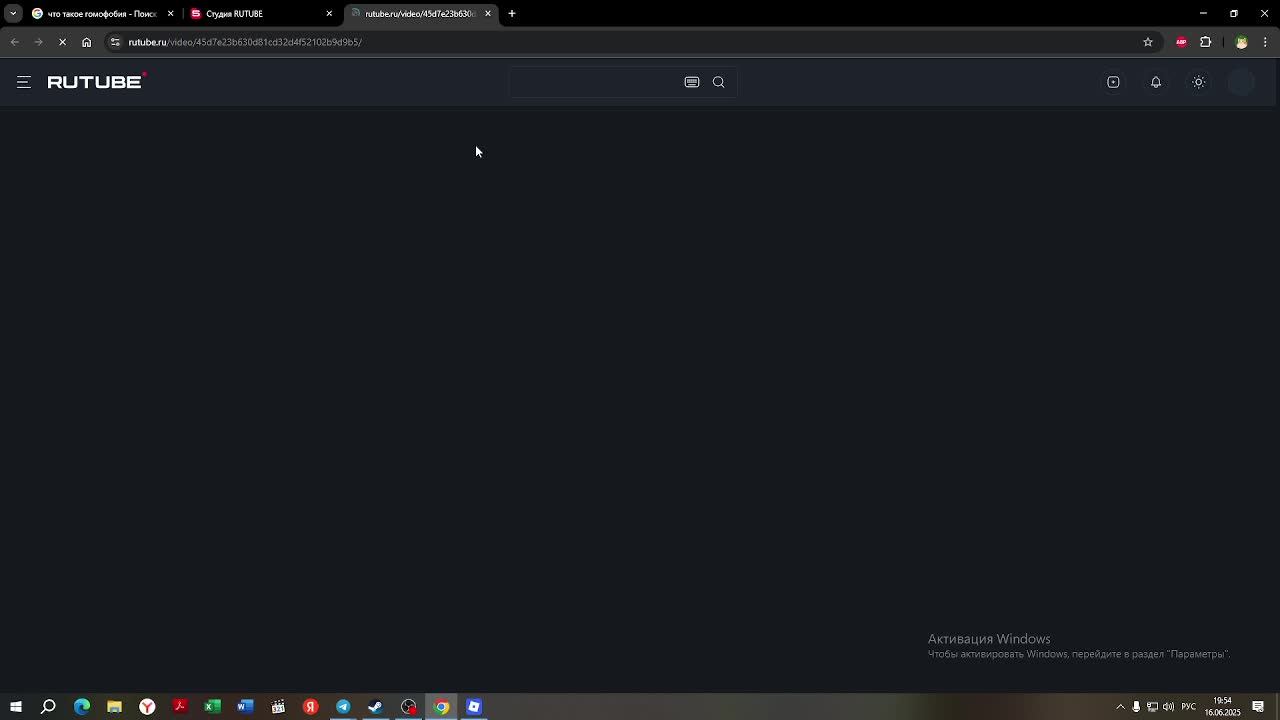1280x720 pixels.
Task: Click the microphone tray icon
Action: tap(1136, 707)
